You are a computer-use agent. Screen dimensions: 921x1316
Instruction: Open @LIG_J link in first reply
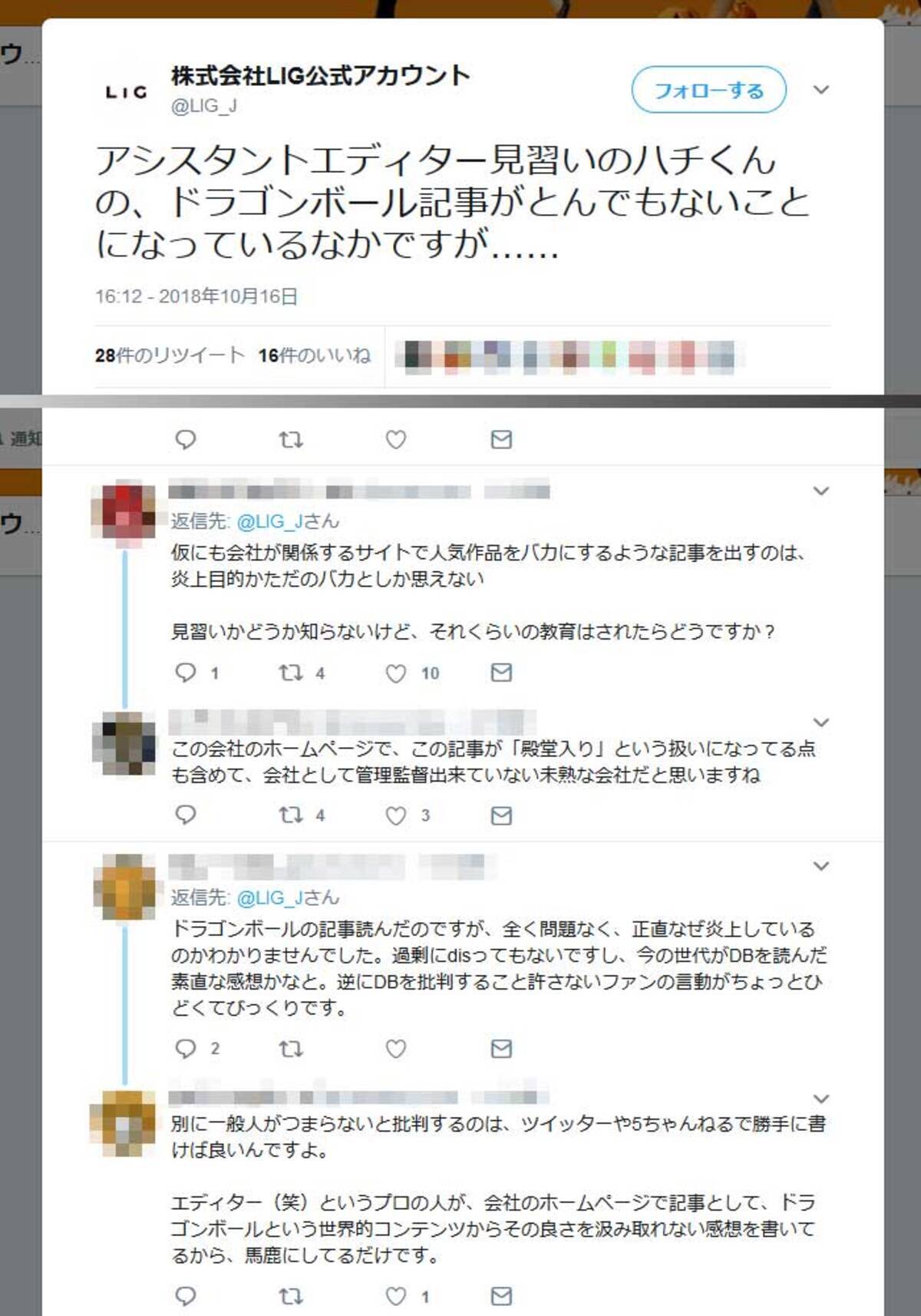[x=272, y=521]
